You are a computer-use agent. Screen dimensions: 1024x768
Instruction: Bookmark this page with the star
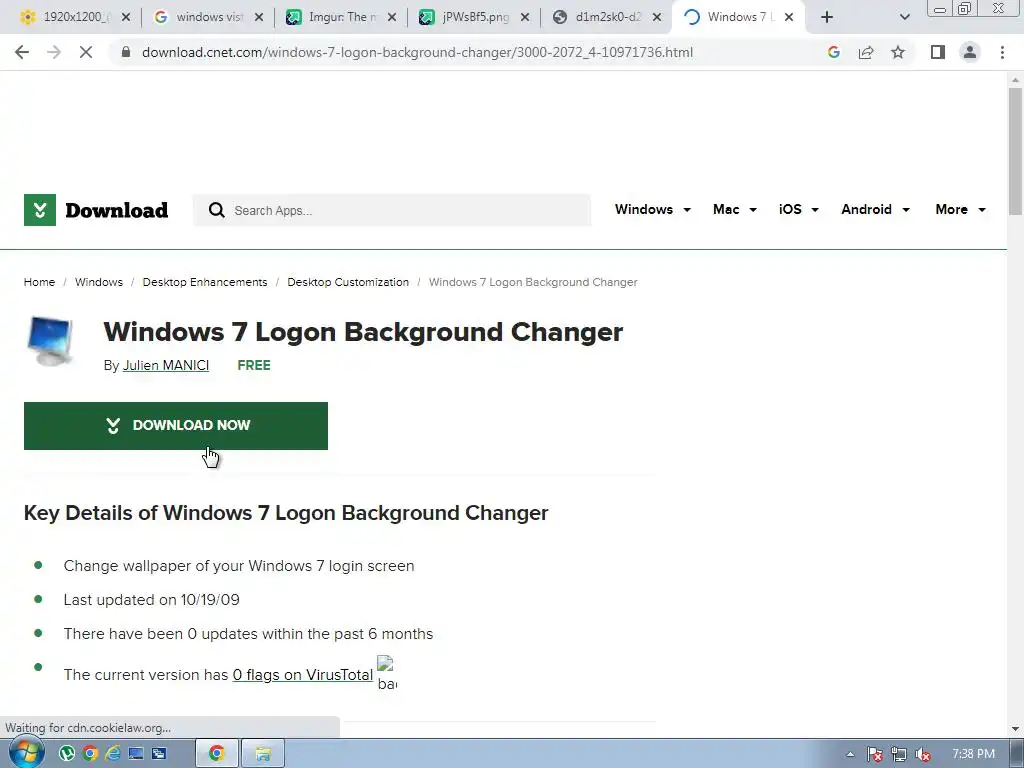898,52
